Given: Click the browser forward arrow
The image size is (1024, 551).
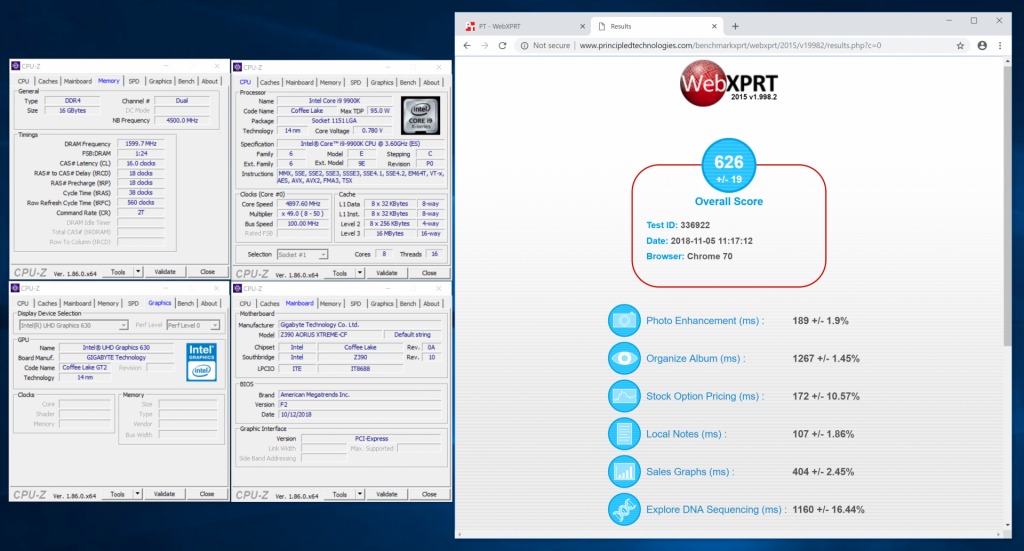Looking at the screenshot, I should 485,46.
